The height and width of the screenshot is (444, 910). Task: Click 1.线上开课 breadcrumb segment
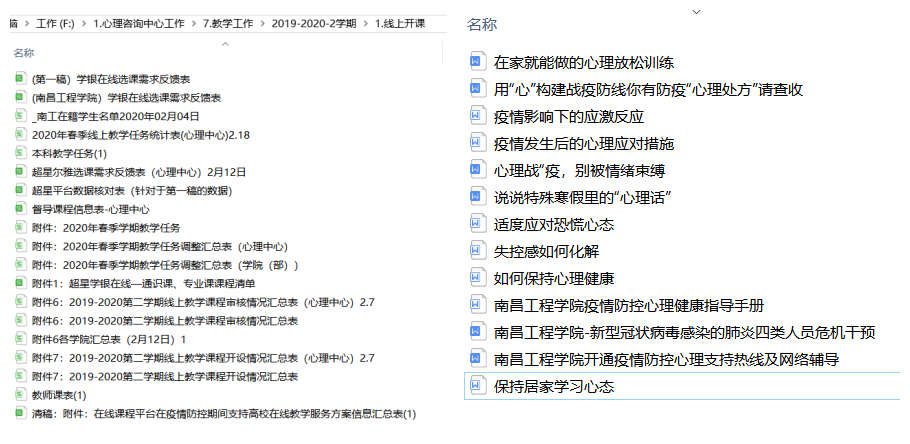pos(402,22)
